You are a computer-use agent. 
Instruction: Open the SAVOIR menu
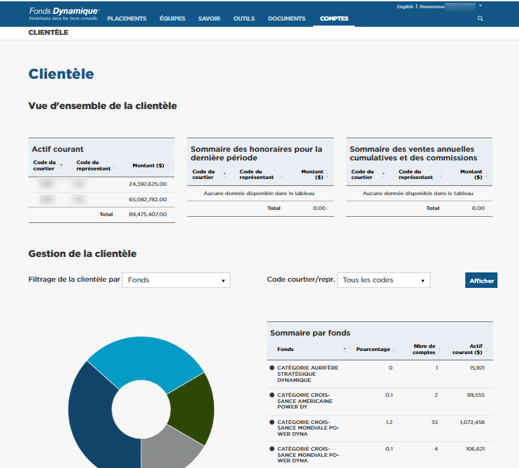point(209,19)
